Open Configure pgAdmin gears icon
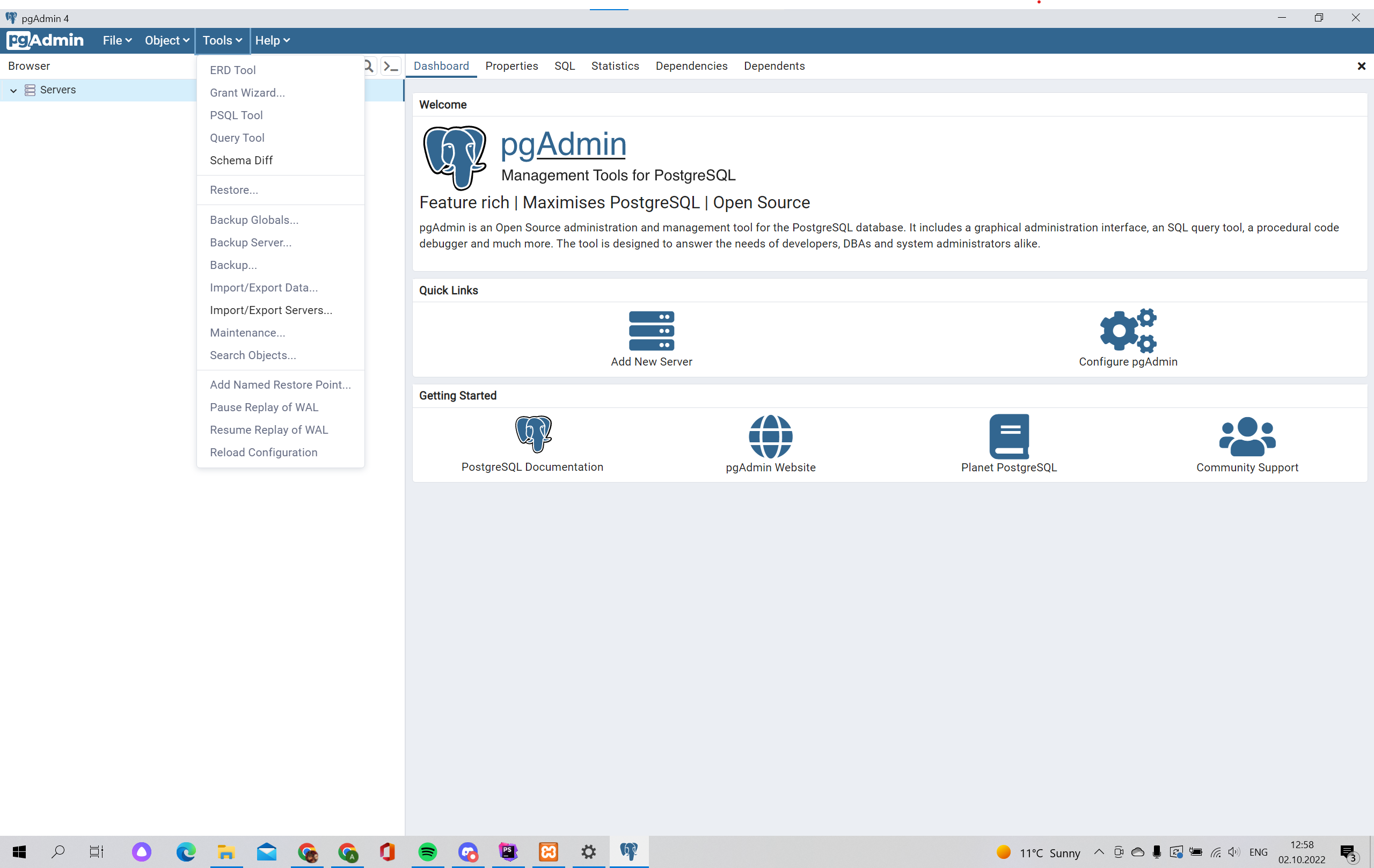The image size is (1374, 868). [1128, 331]
